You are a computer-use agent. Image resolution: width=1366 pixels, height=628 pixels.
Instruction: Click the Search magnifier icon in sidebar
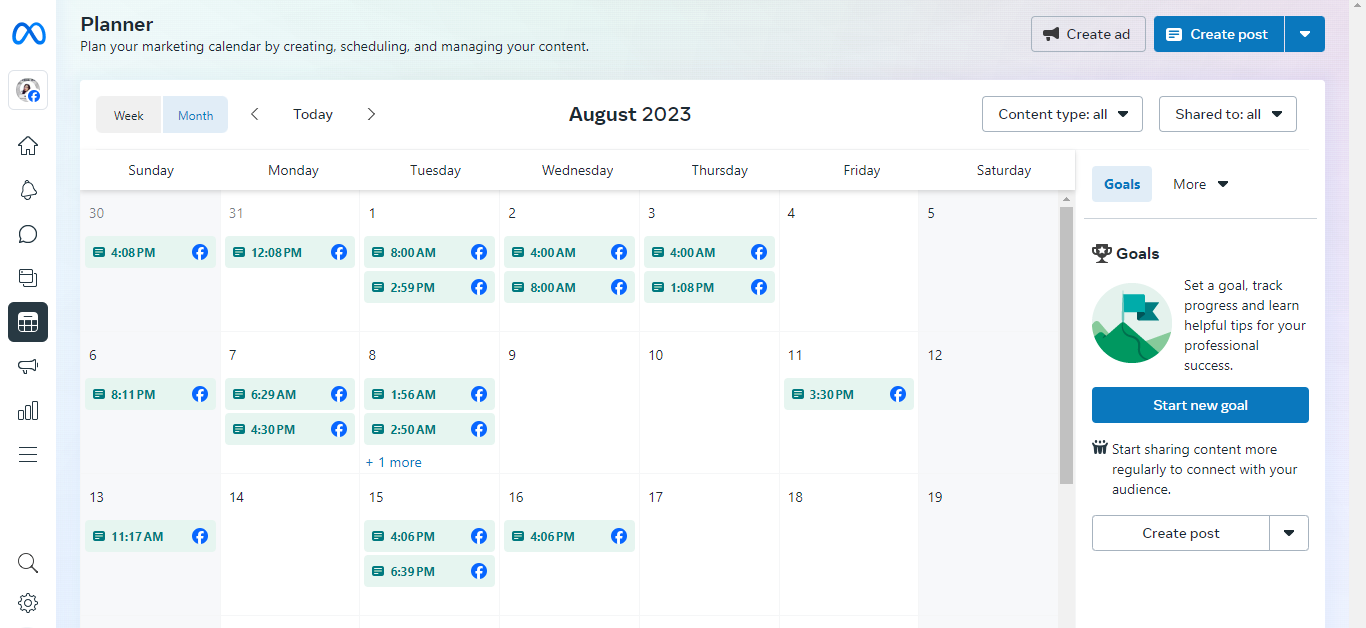point(28,562)
